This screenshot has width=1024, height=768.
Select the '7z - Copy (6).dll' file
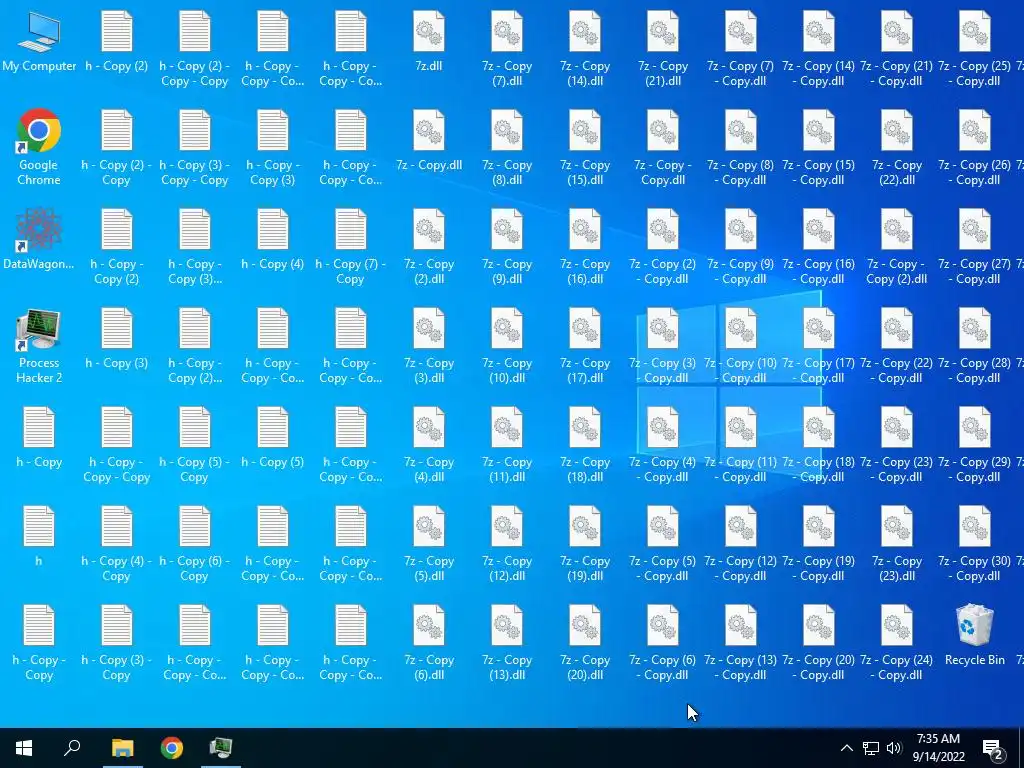(x=429, y=643)
